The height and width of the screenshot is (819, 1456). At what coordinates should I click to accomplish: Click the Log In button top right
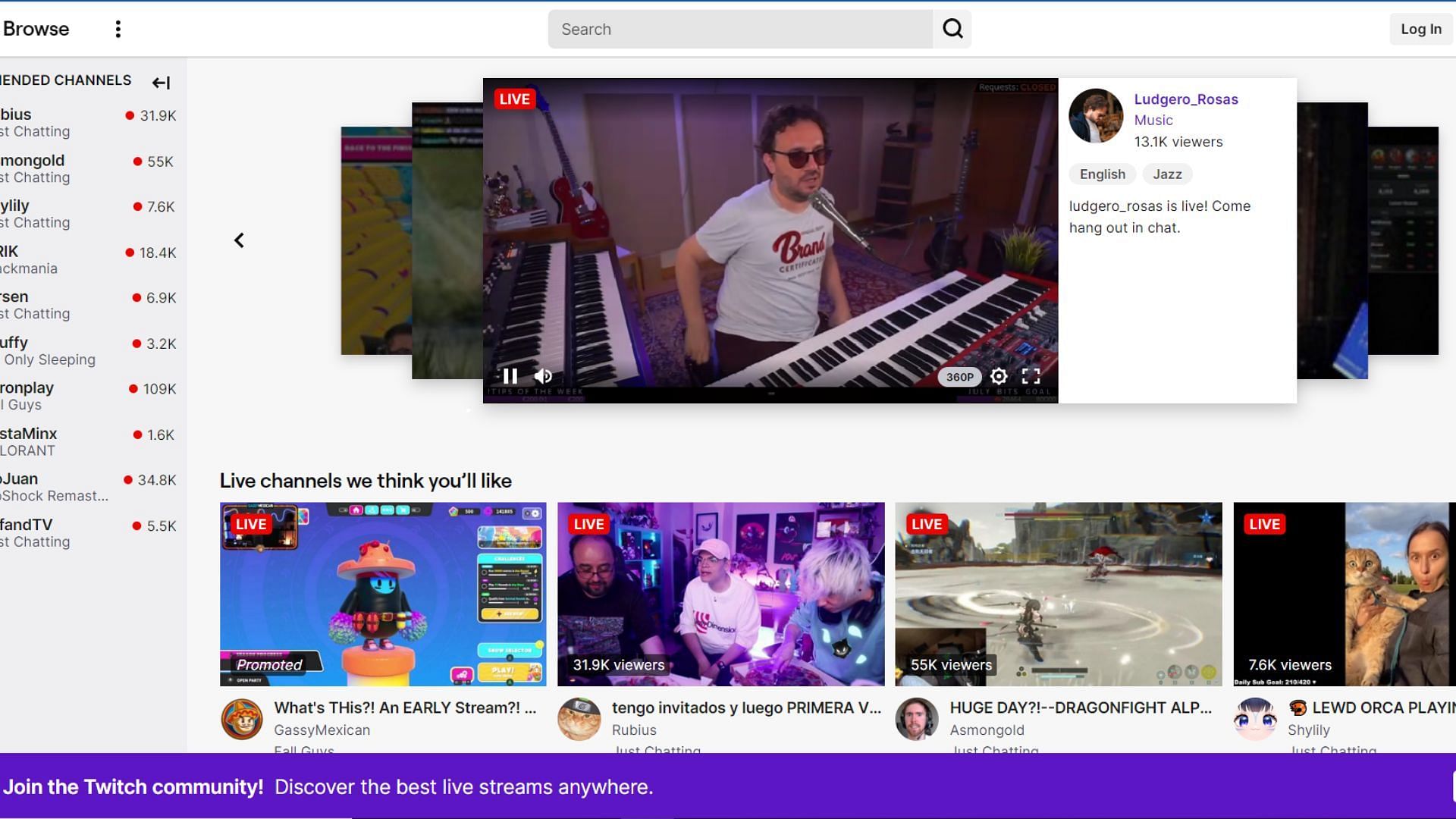(x=1421, y=28)
